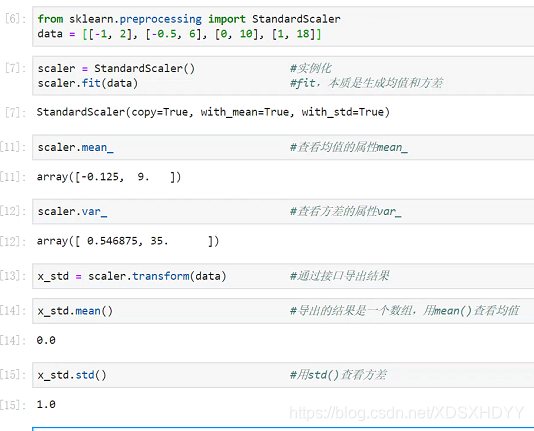Click the #实例化 comment text
The image size is (534, 431).
tap(310, 68)
